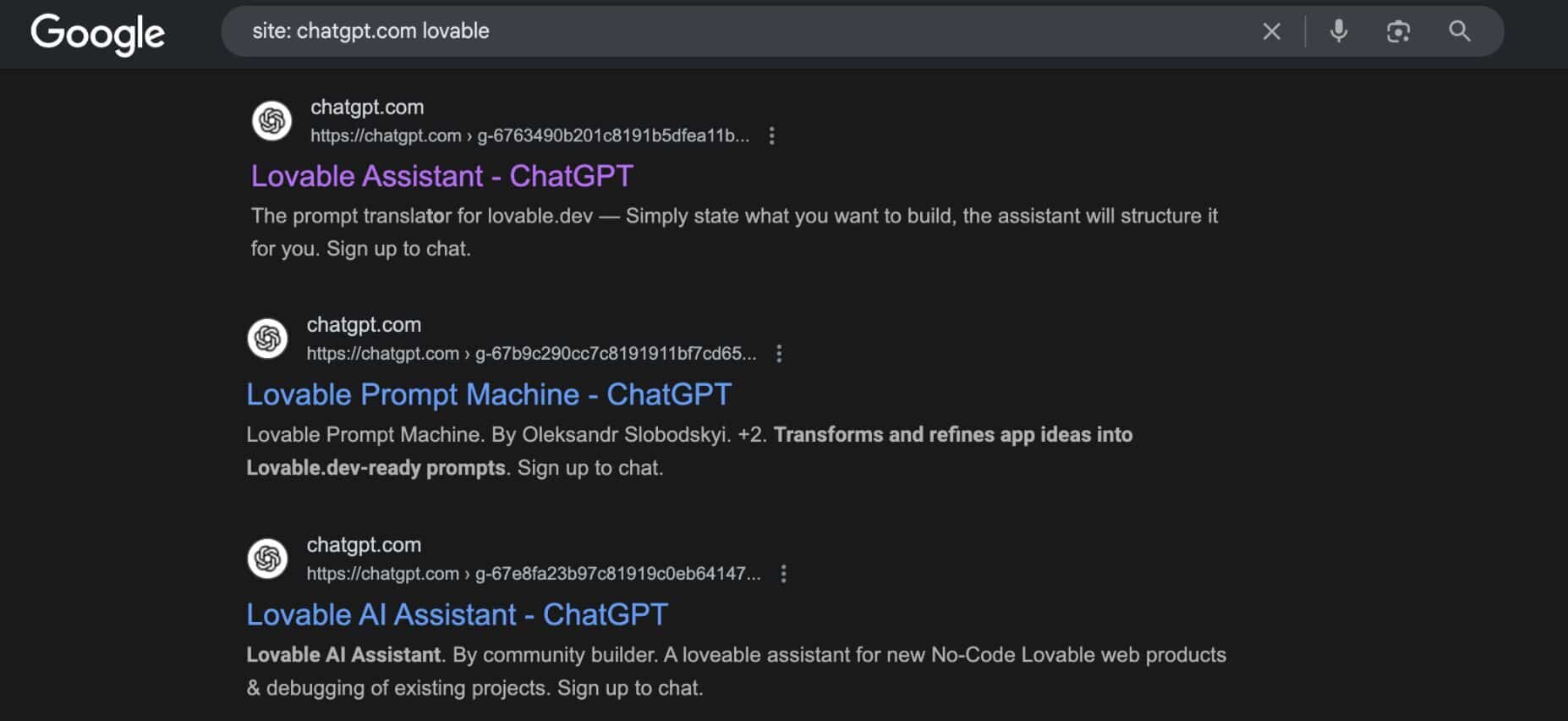Click chatgpt.com site name above Lovable AI Assistant
Image resolution: width=1568 pixels, height=721 pixels.
point(364,545)
